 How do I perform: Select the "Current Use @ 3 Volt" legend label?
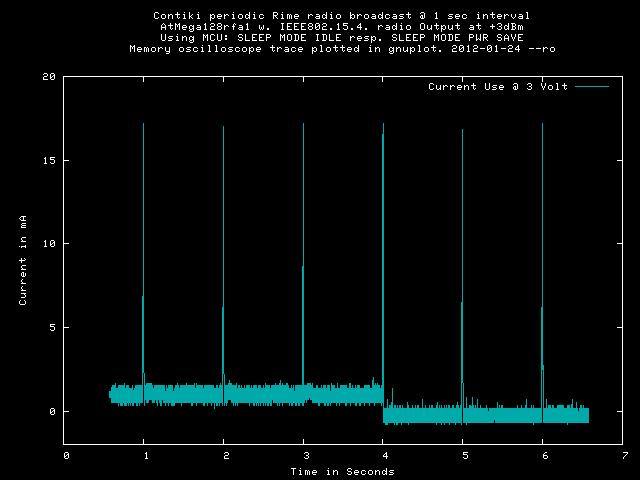(498, 87)
